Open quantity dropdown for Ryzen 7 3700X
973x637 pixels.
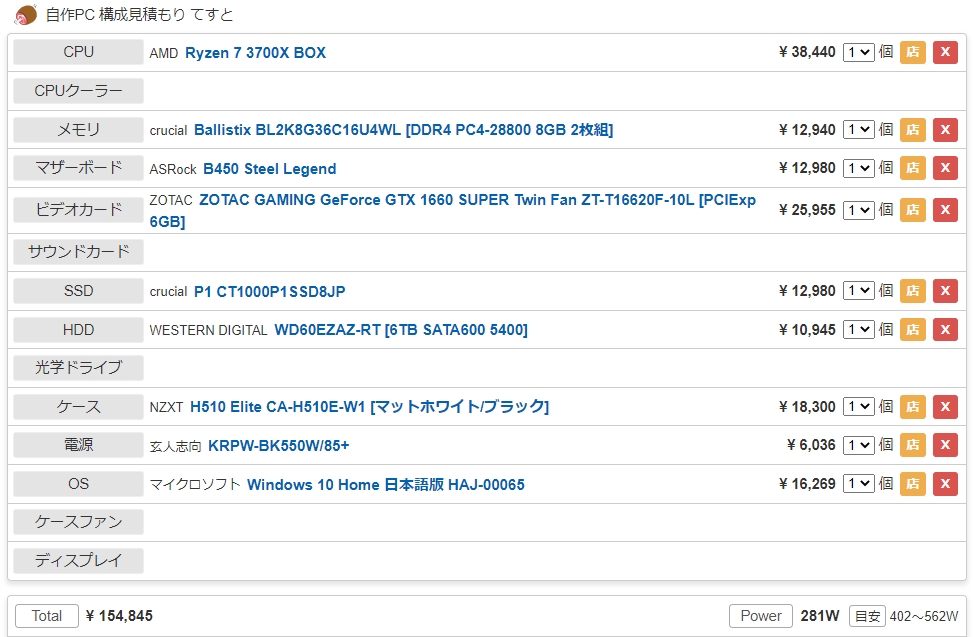click(858, 52)
